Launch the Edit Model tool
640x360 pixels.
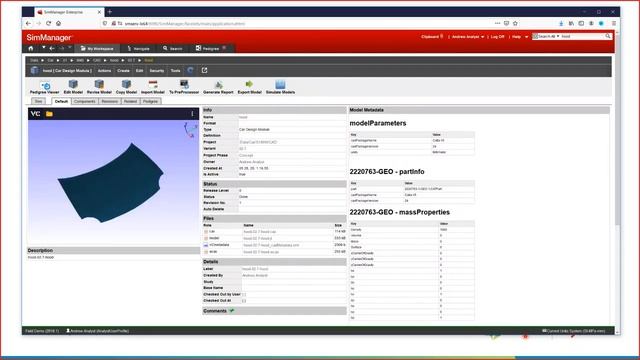(x=73, y=87)
